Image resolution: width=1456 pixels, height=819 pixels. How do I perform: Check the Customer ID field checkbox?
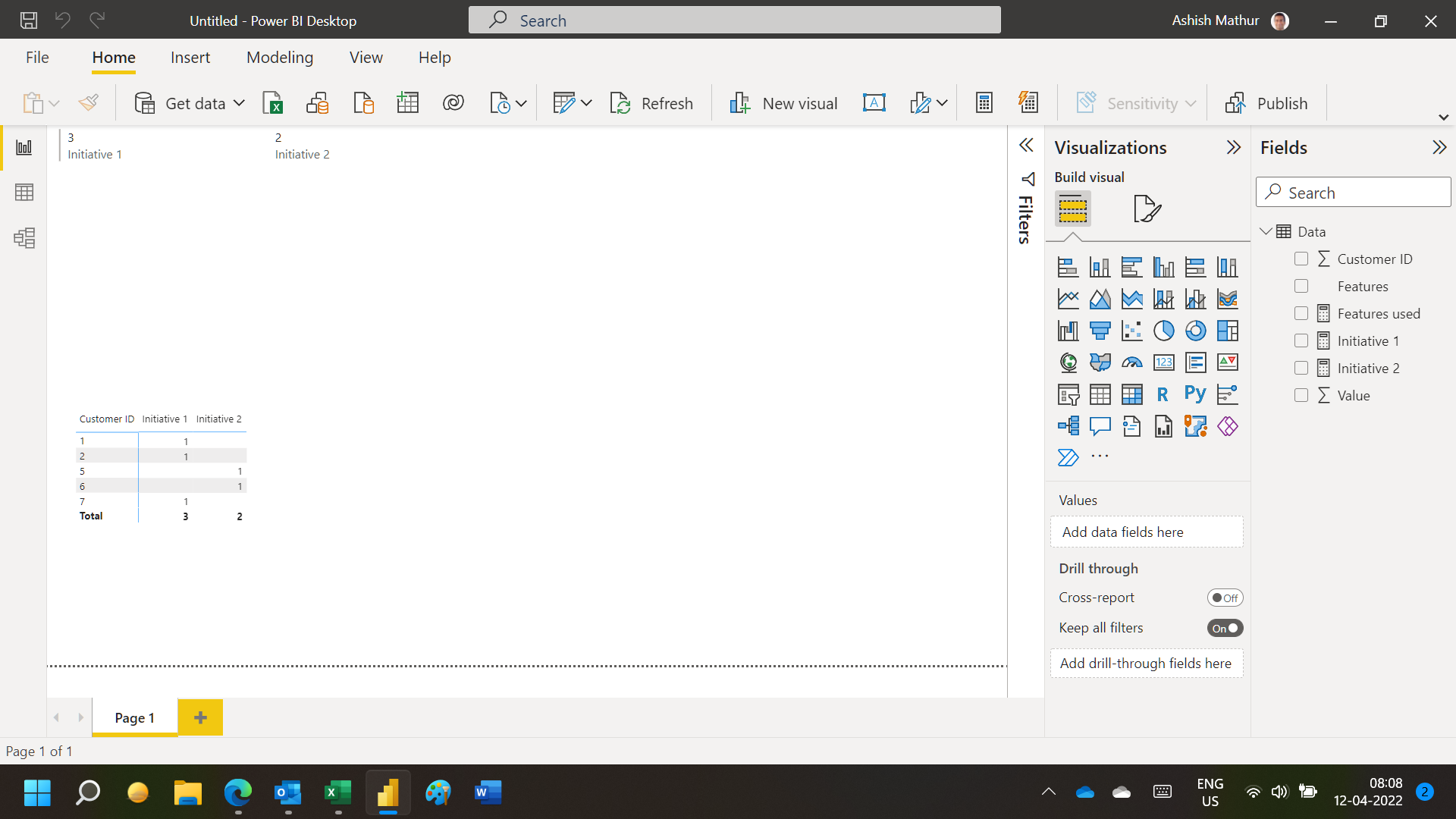click(x=1301, y=259)
